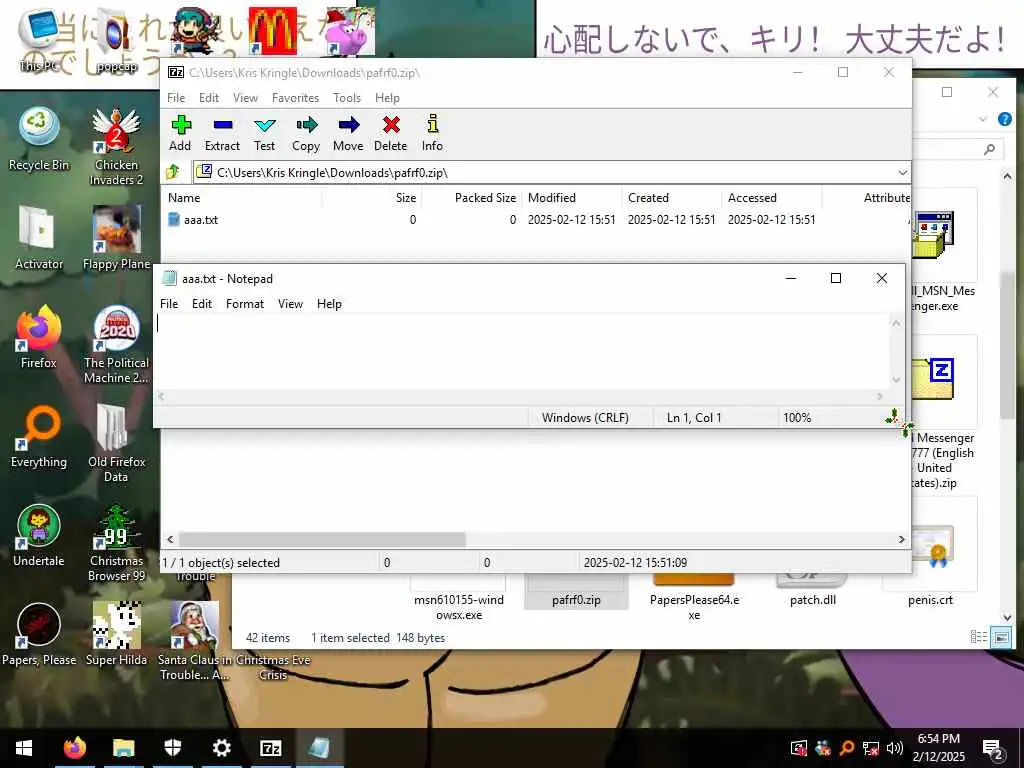This screenshot has height=768, width=1024.
Task: Open the Notepad Help menu
Action: point(329,304)
